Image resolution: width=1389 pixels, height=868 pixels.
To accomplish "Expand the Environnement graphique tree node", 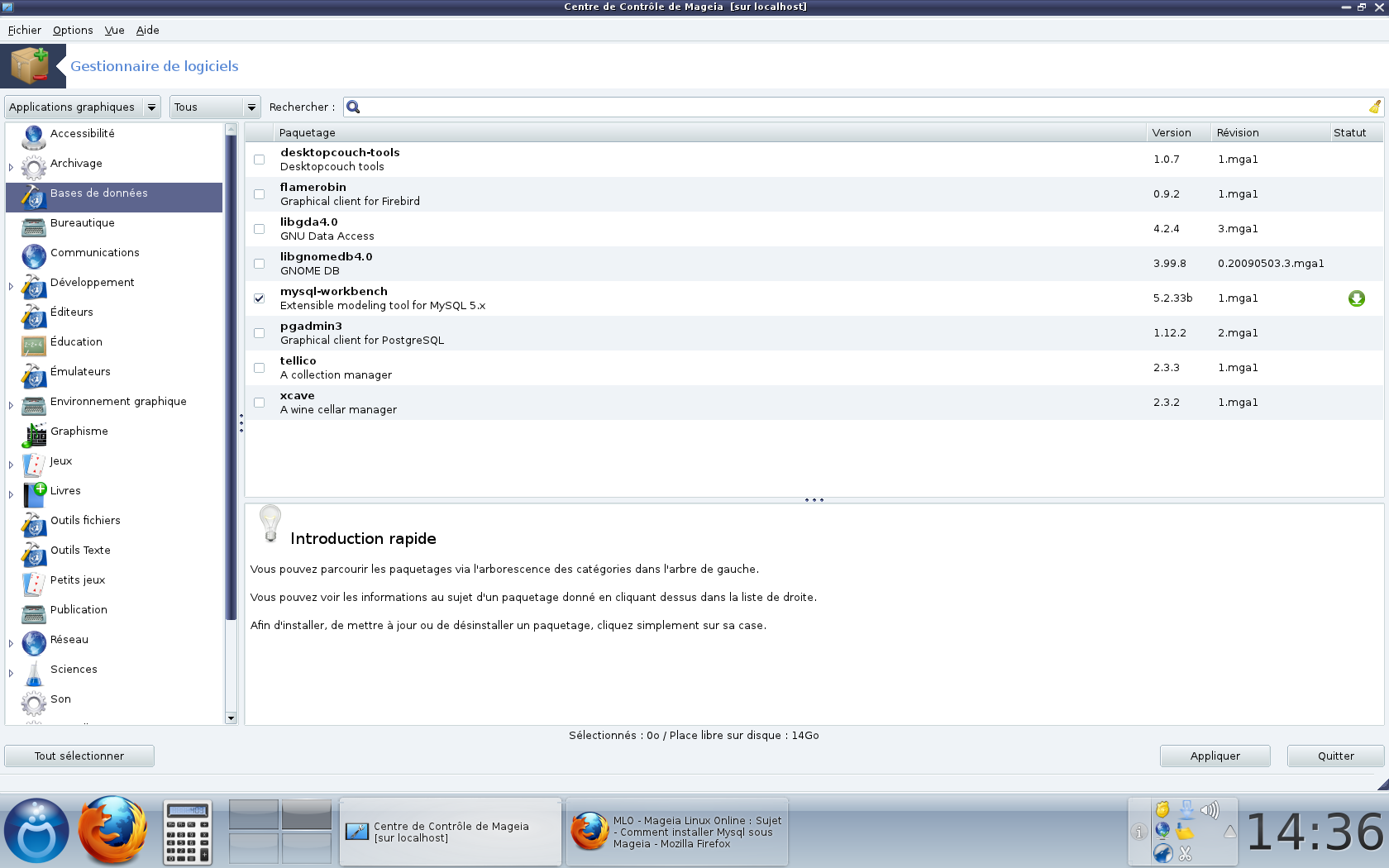I will 12,405.
